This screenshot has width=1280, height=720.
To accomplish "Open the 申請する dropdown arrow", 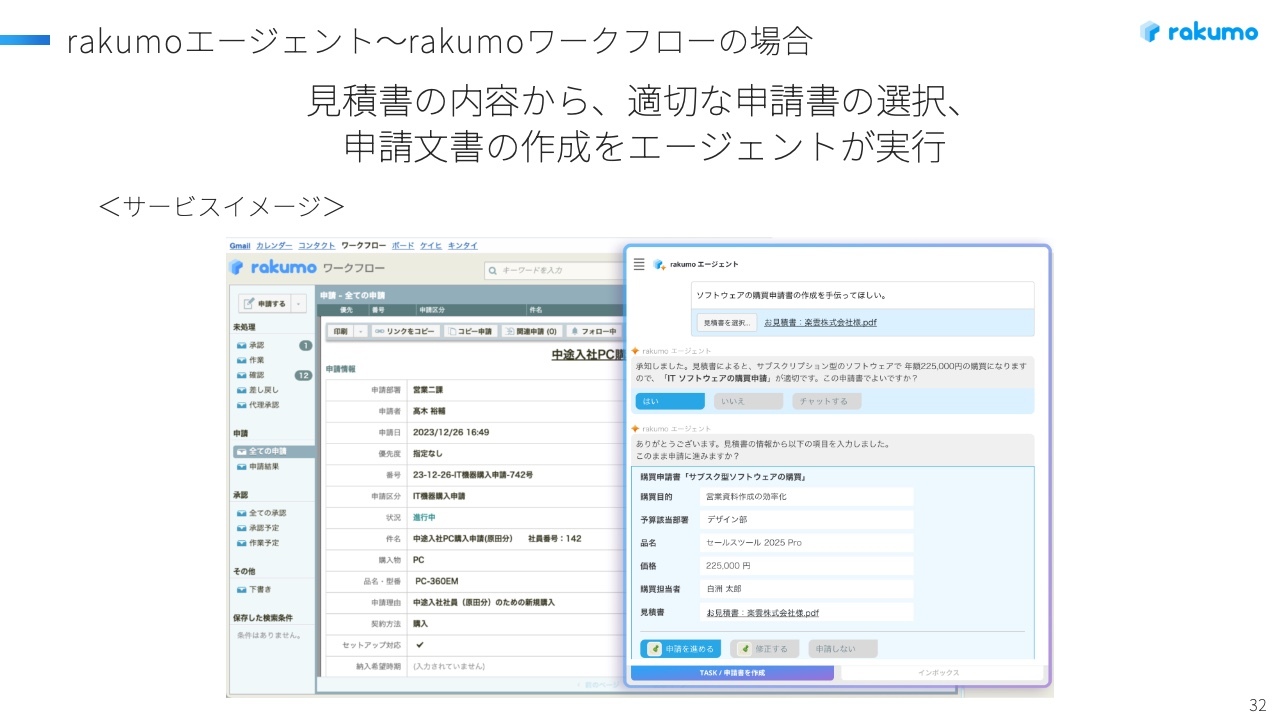I will pos(298,303).
